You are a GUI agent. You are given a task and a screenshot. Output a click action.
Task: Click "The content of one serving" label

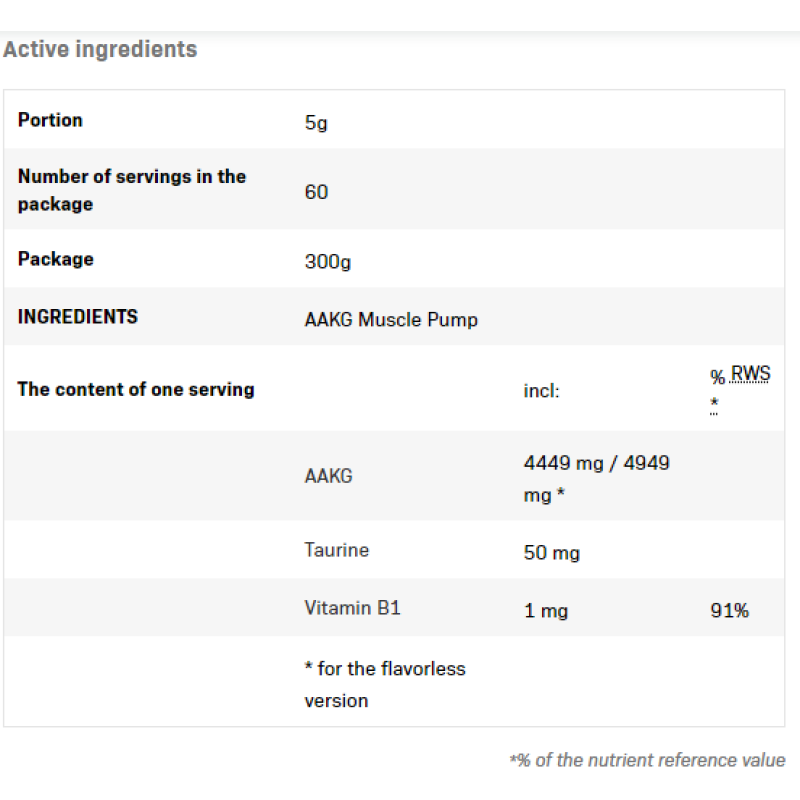pos(135,389)
